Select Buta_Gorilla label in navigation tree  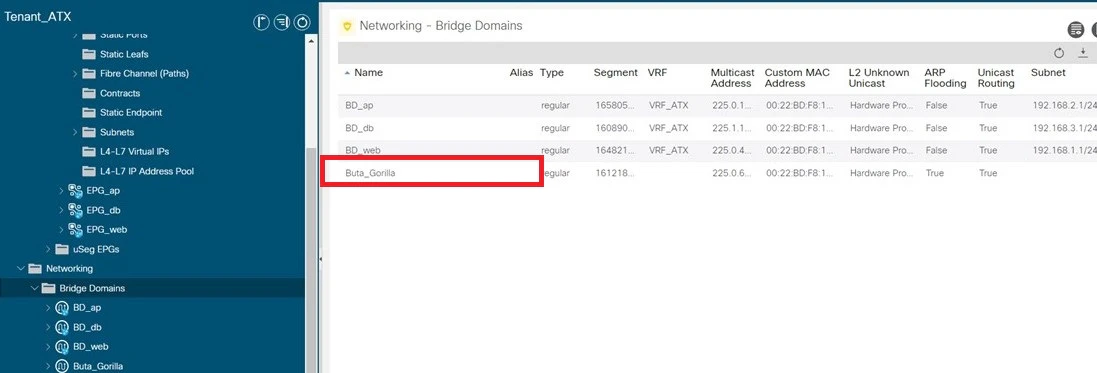click(x=99, y=366)
